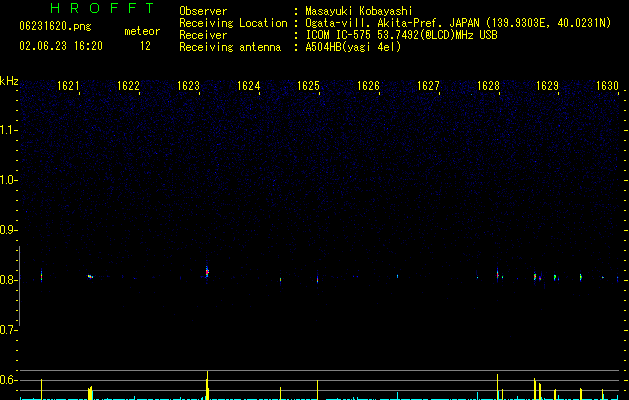Click the 'Receiving Location' label
This screenshot has width=629, height=400.
click(233, 23)
